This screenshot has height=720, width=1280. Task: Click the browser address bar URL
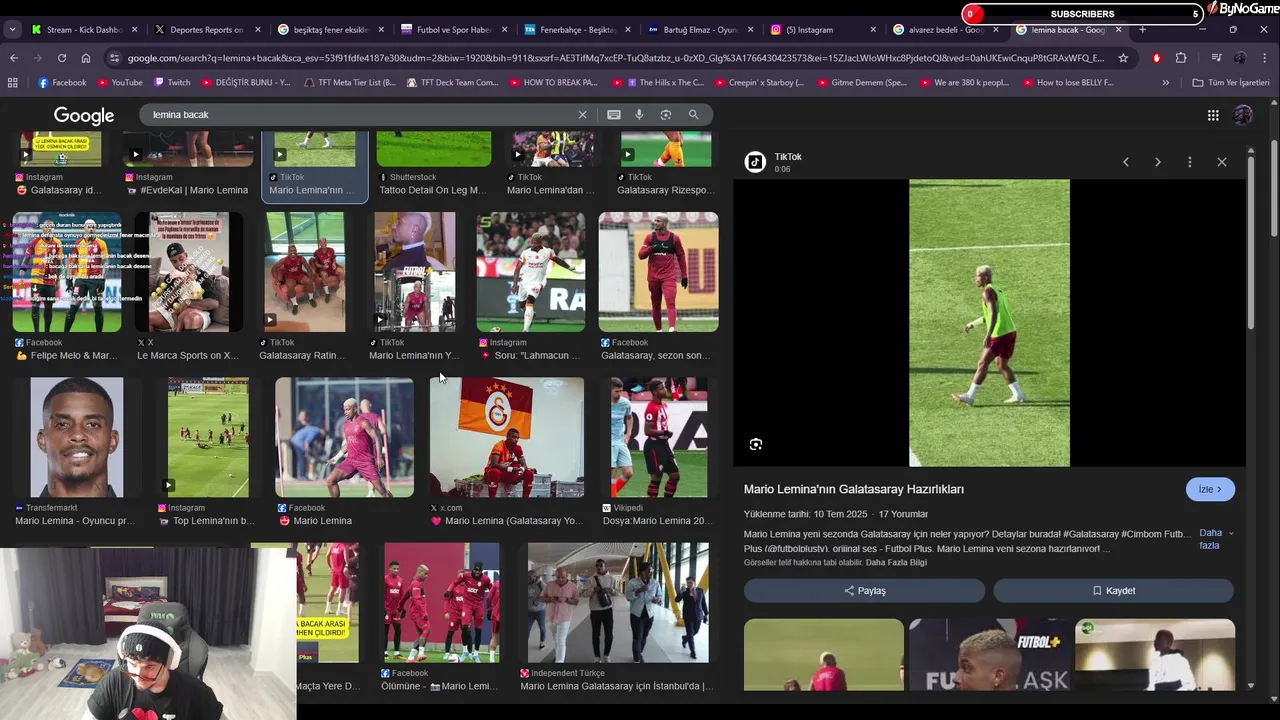[x=615, y=58]
